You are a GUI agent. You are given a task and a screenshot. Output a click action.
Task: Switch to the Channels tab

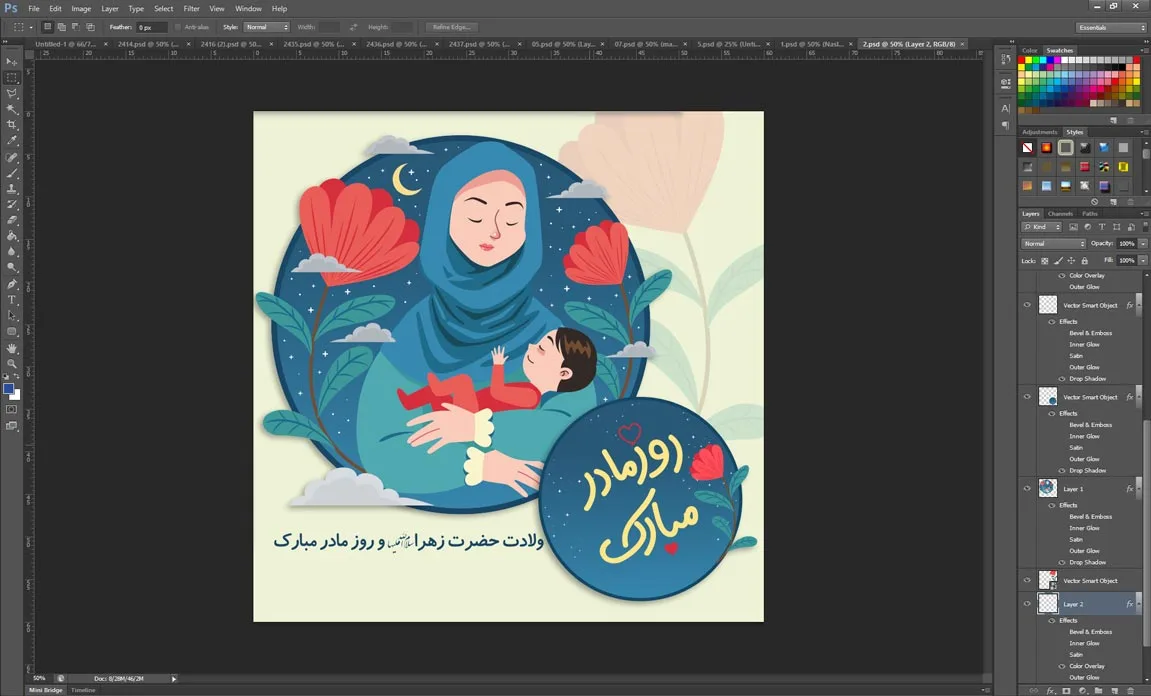pos(1060,214)
